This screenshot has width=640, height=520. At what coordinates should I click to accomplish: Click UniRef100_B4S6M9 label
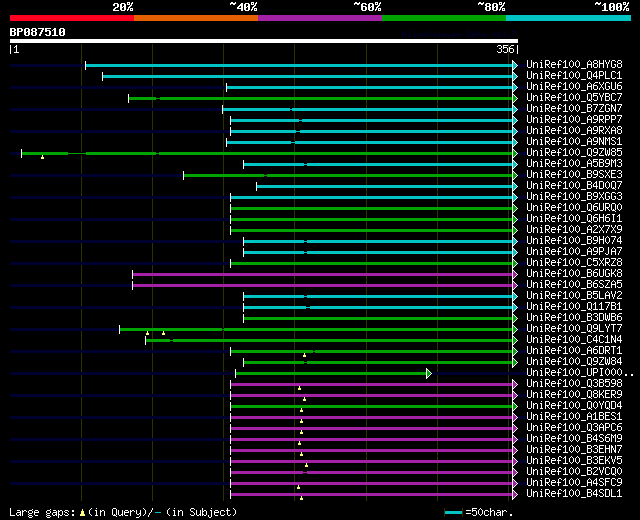574,439
